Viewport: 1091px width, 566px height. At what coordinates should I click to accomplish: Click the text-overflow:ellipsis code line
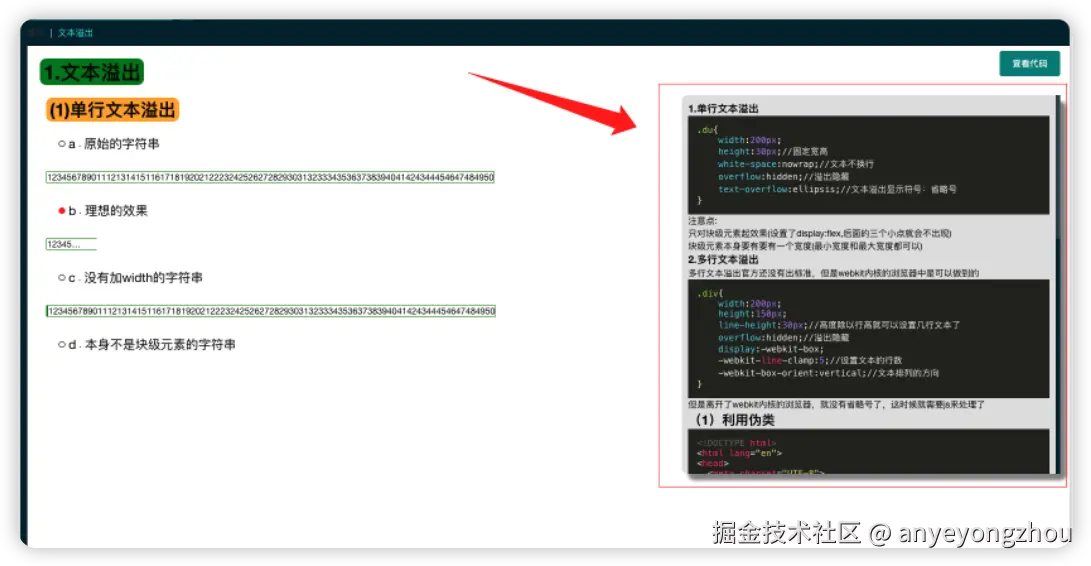tap(837, 189)
